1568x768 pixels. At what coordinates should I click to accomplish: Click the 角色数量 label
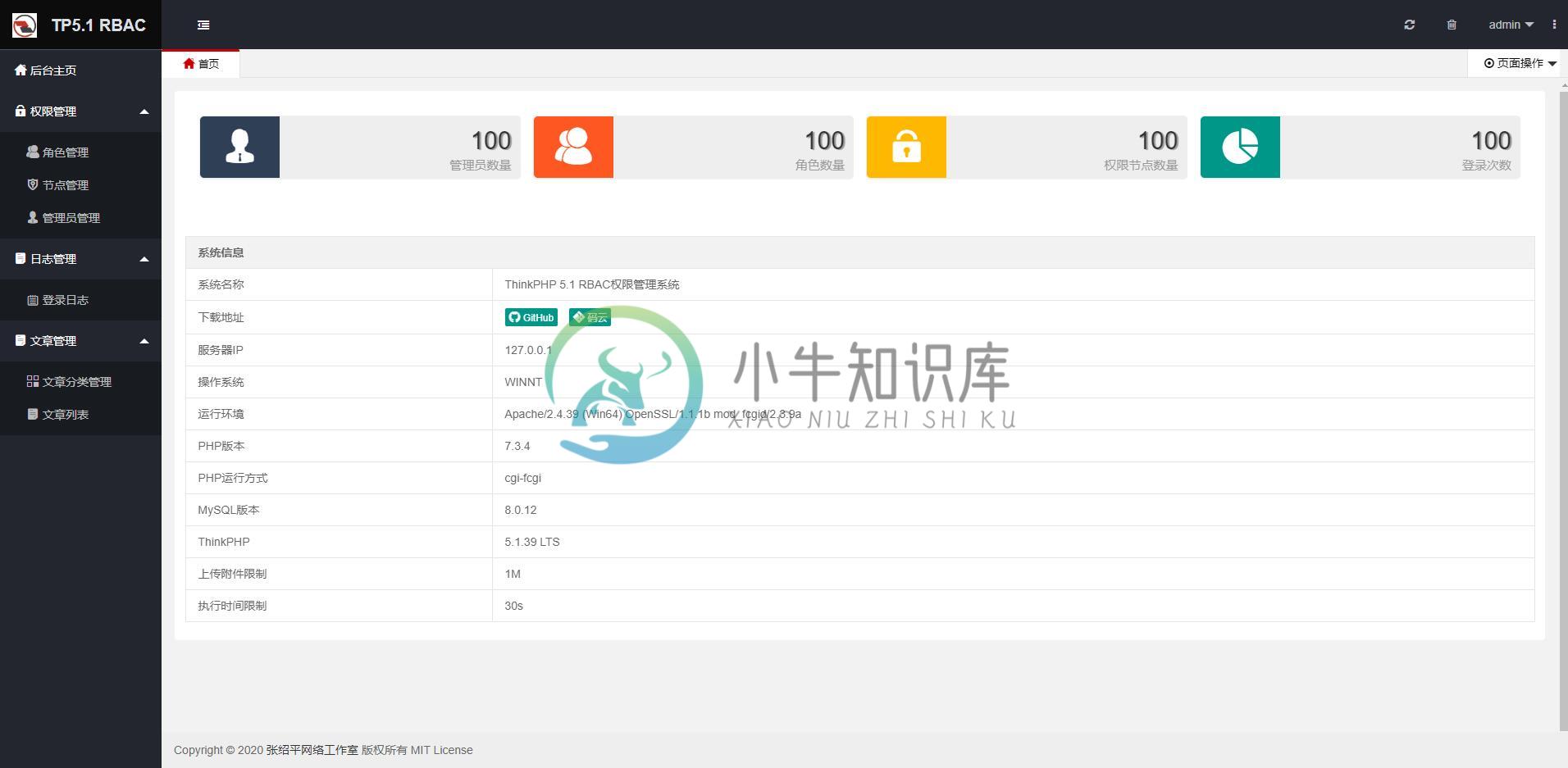click(819, 165)
